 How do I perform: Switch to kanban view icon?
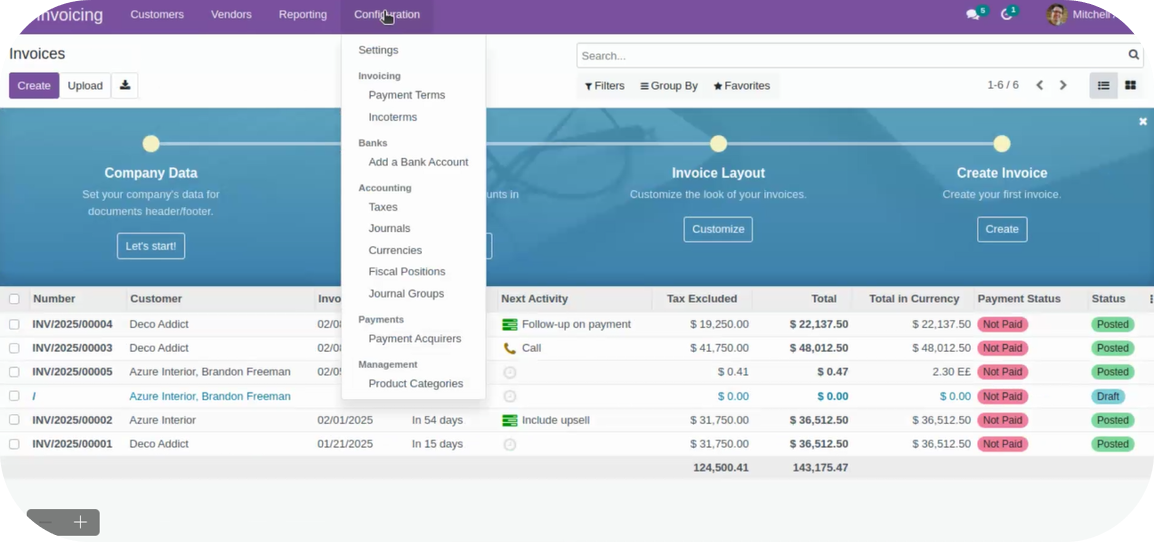(x=1130, y=86)
